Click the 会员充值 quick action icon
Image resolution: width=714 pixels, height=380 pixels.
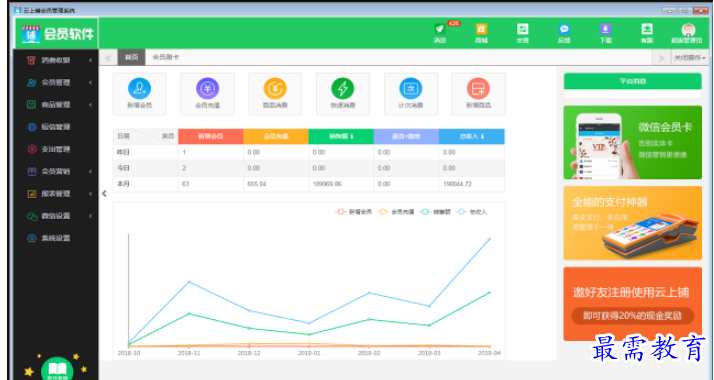(207, 88)
